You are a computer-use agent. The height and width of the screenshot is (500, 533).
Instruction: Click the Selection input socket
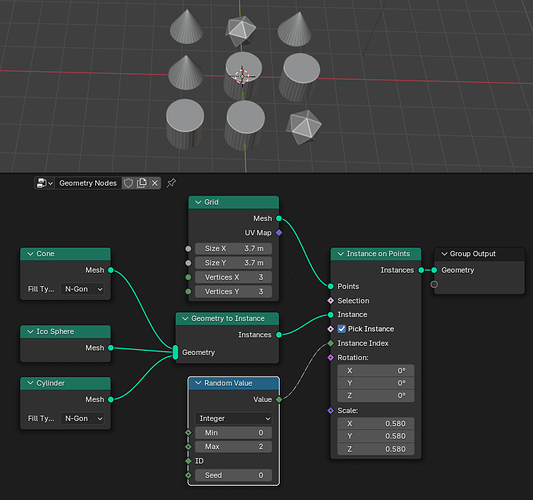point(330,300)
